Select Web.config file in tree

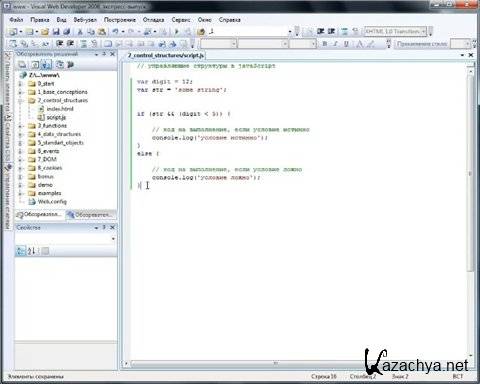pyautogui.click(x=52, y=202)
